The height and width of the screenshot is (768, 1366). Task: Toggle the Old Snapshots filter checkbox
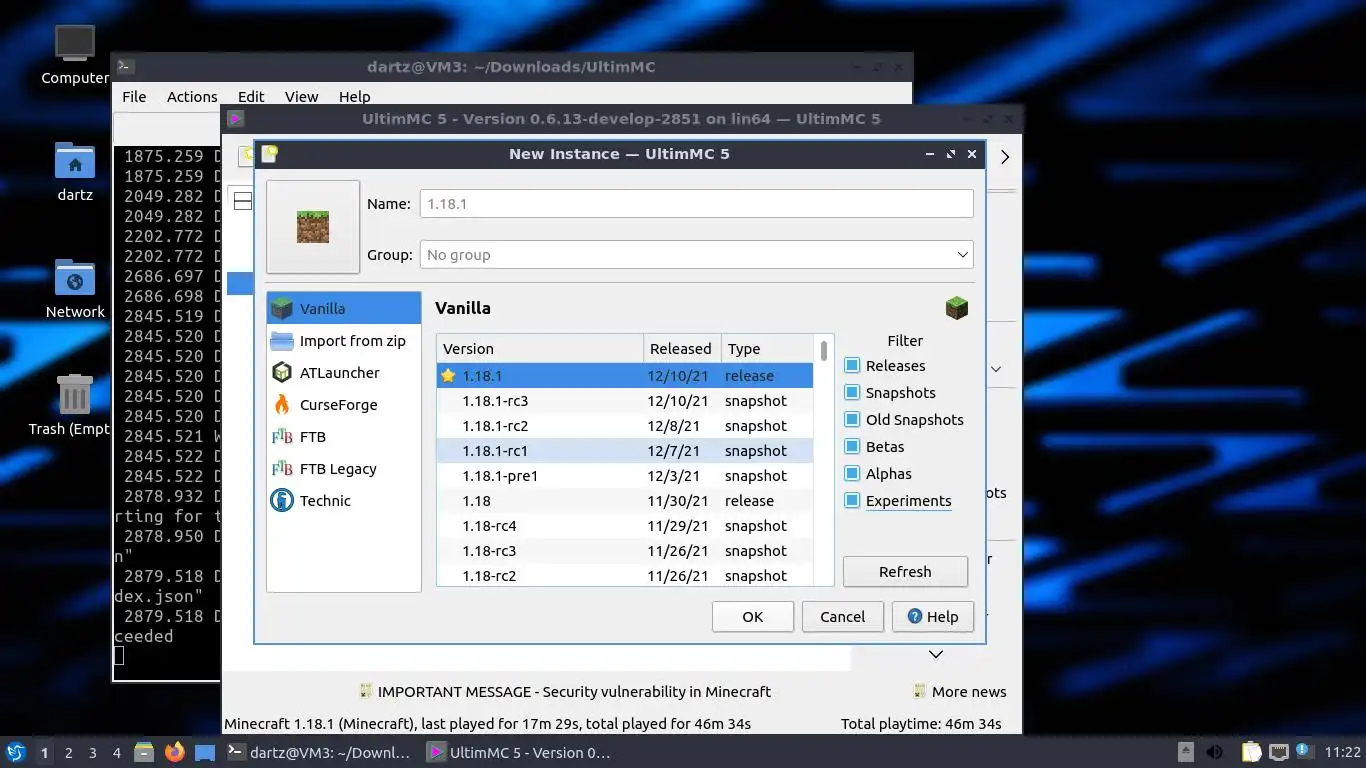(x=852, y=420)
